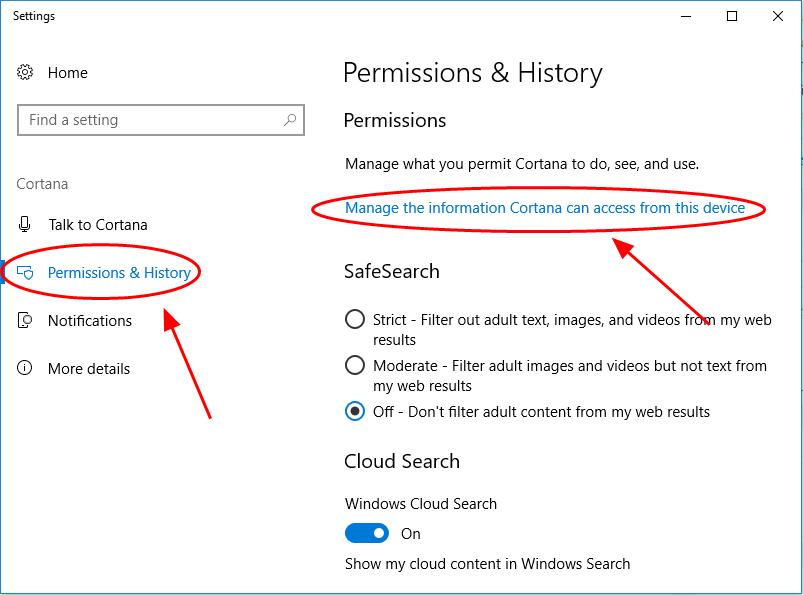This screenshot has width=803, height=595.
Task: Open Manage the information Cortana can access link
Action: pos(545,208)
